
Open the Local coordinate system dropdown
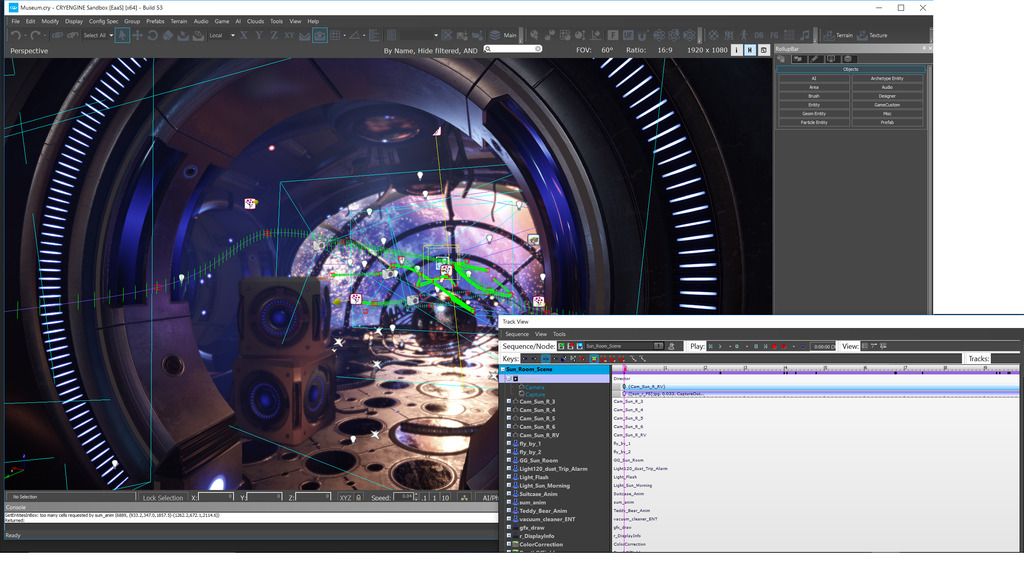pyautogui.click(x=222, y=35)
